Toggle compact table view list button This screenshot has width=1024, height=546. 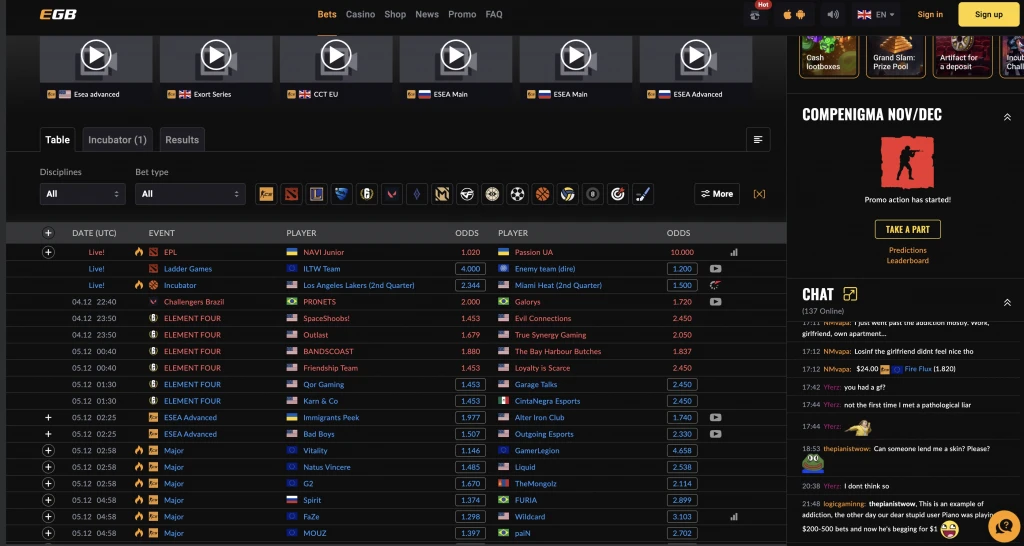tap(758, 140)
